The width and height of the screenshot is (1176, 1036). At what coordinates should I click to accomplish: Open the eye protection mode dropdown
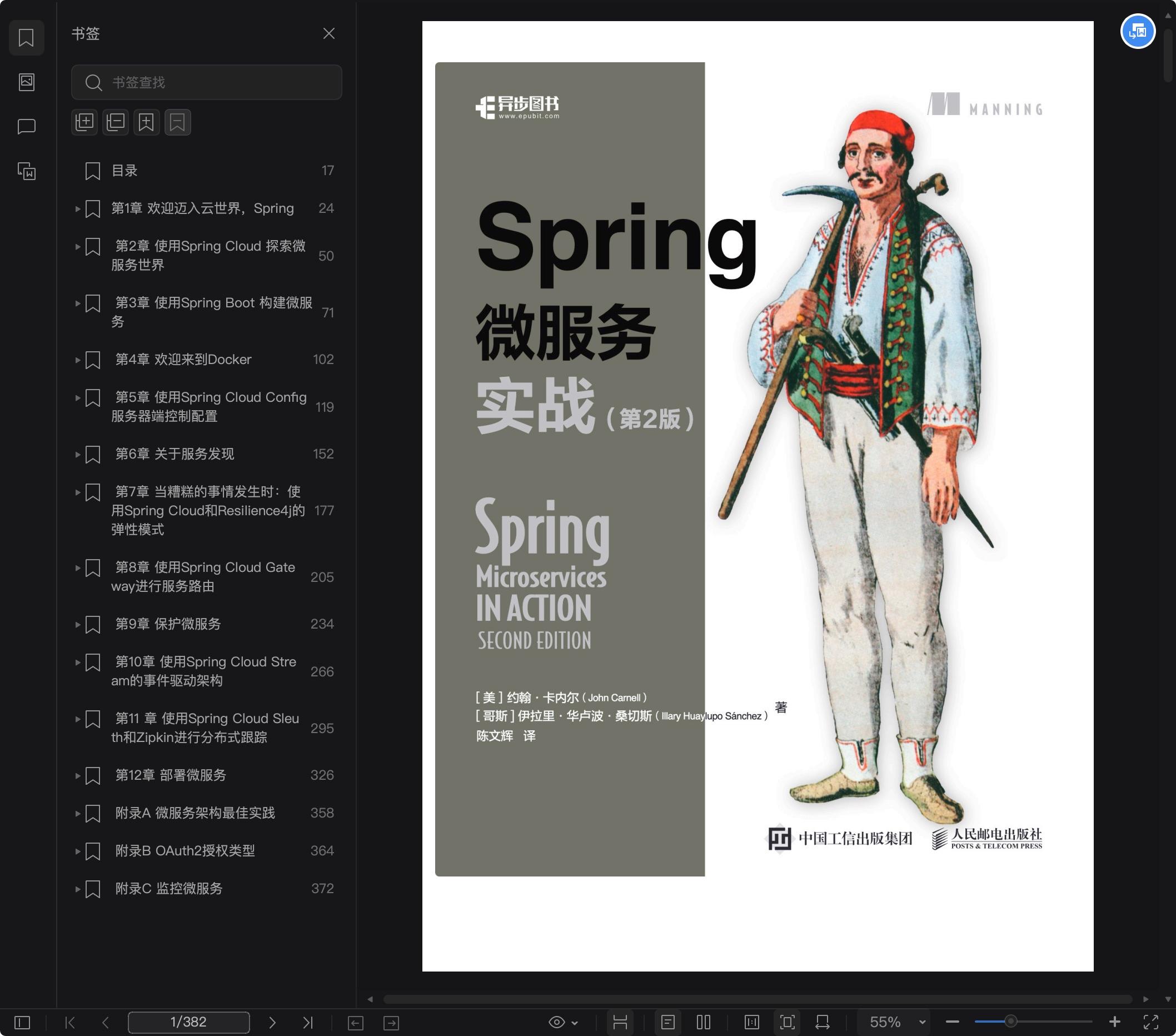pyautogui.click(x=562, y=1022)
